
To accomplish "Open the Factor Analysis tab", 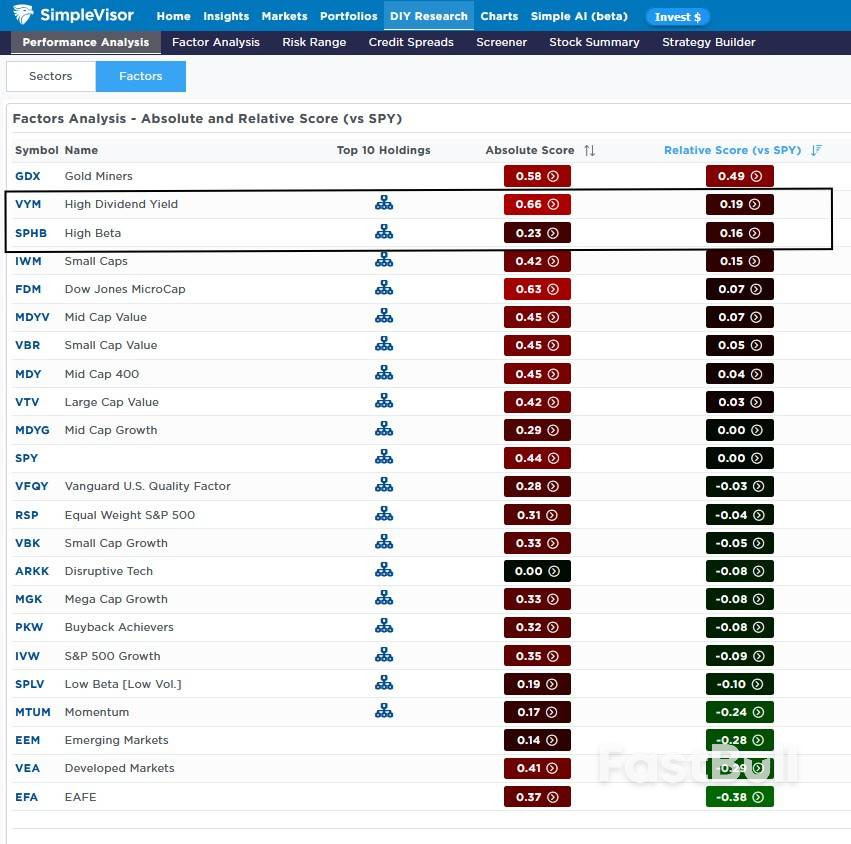I will [215, 42].
